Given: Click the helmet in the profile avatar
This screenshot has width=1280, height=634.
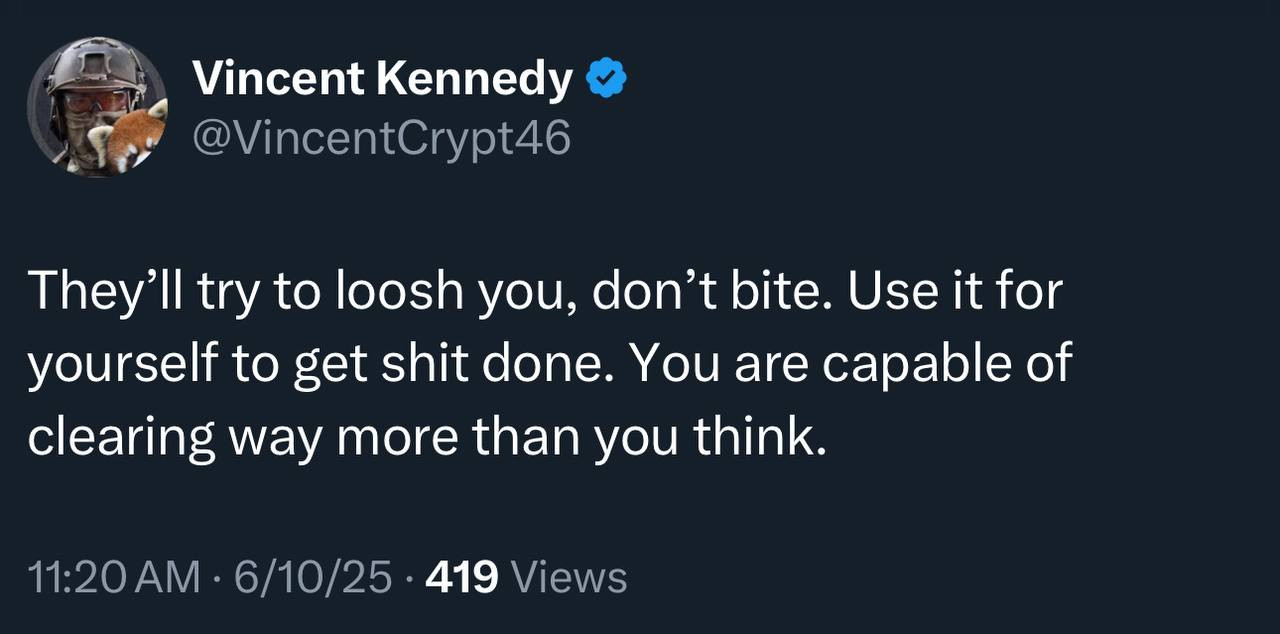Looking at the screenshot, I should click(90, 68).
